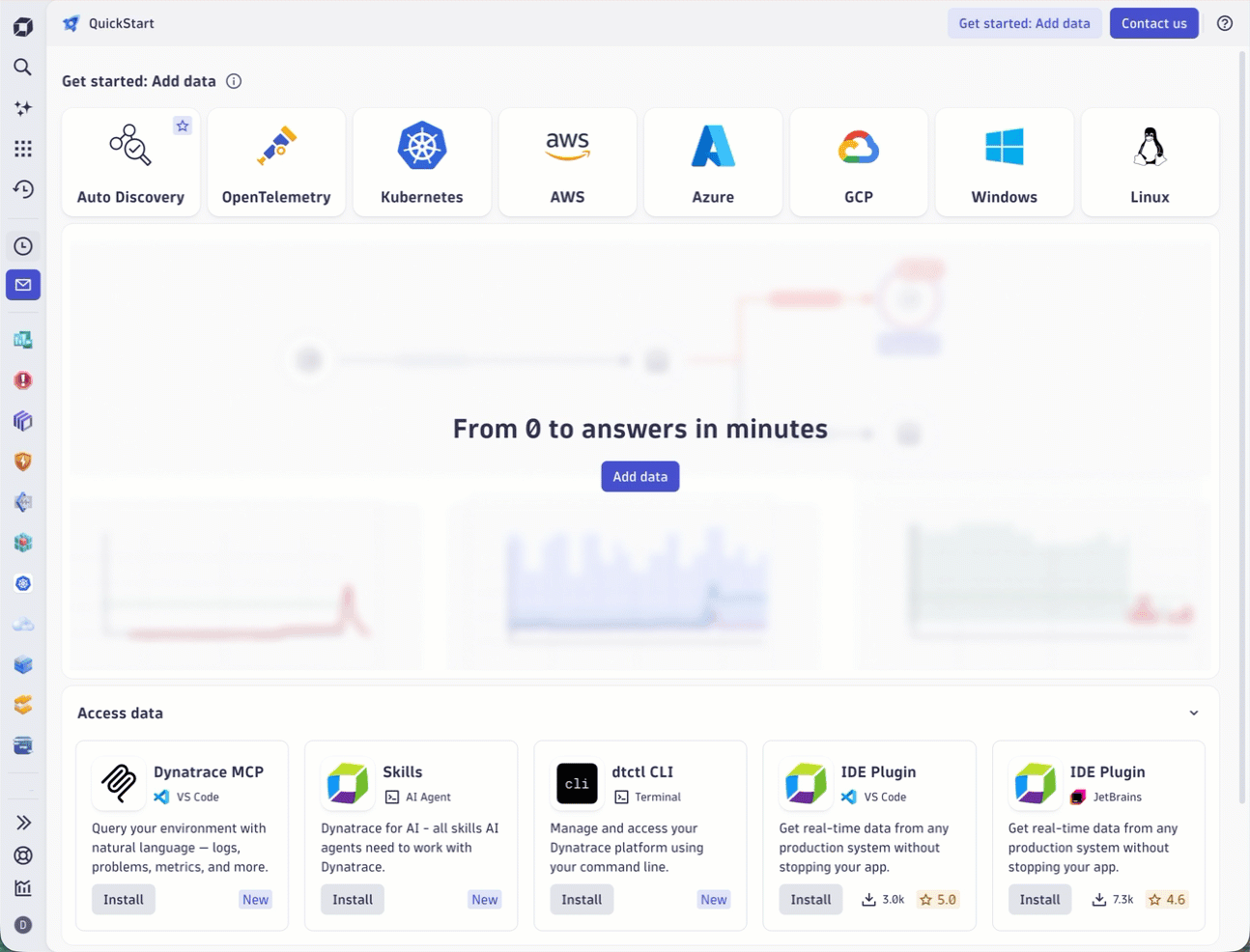The image size is (1250, 952).
Task: Click the Dynatrace logo in the sidebar
Action: point(23,26)
